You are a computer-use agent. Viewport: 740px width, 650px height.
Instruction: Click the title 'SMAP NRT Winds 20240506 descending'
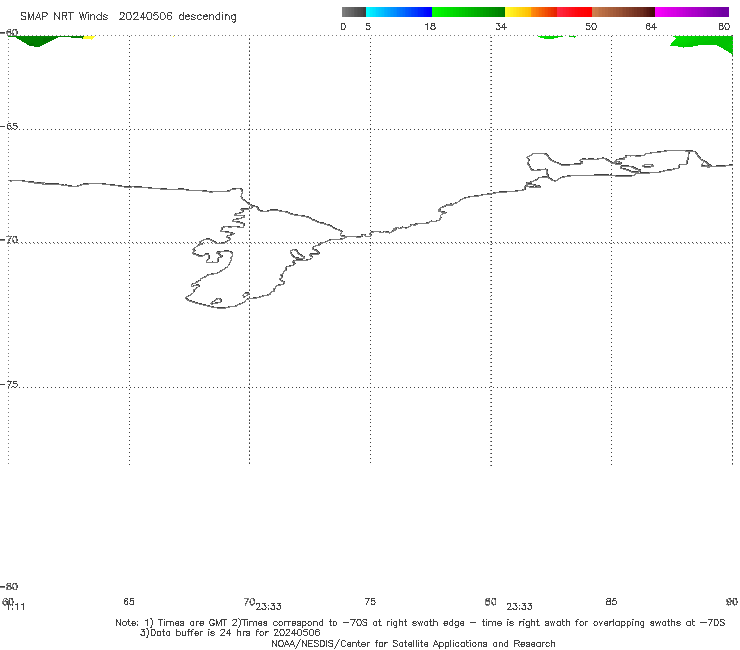click(x=128, y=17)
